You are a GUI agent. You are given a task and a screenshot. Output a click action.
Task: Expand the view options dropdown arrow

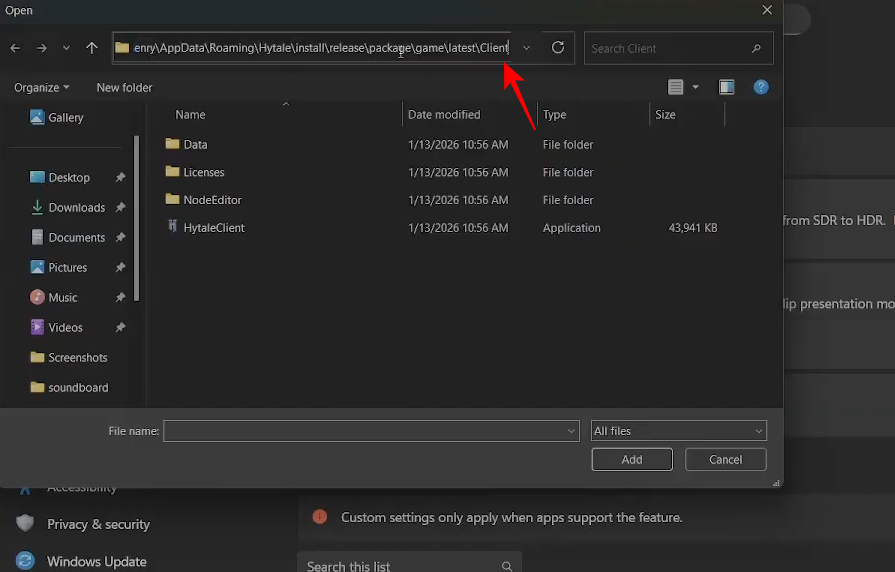696,88
